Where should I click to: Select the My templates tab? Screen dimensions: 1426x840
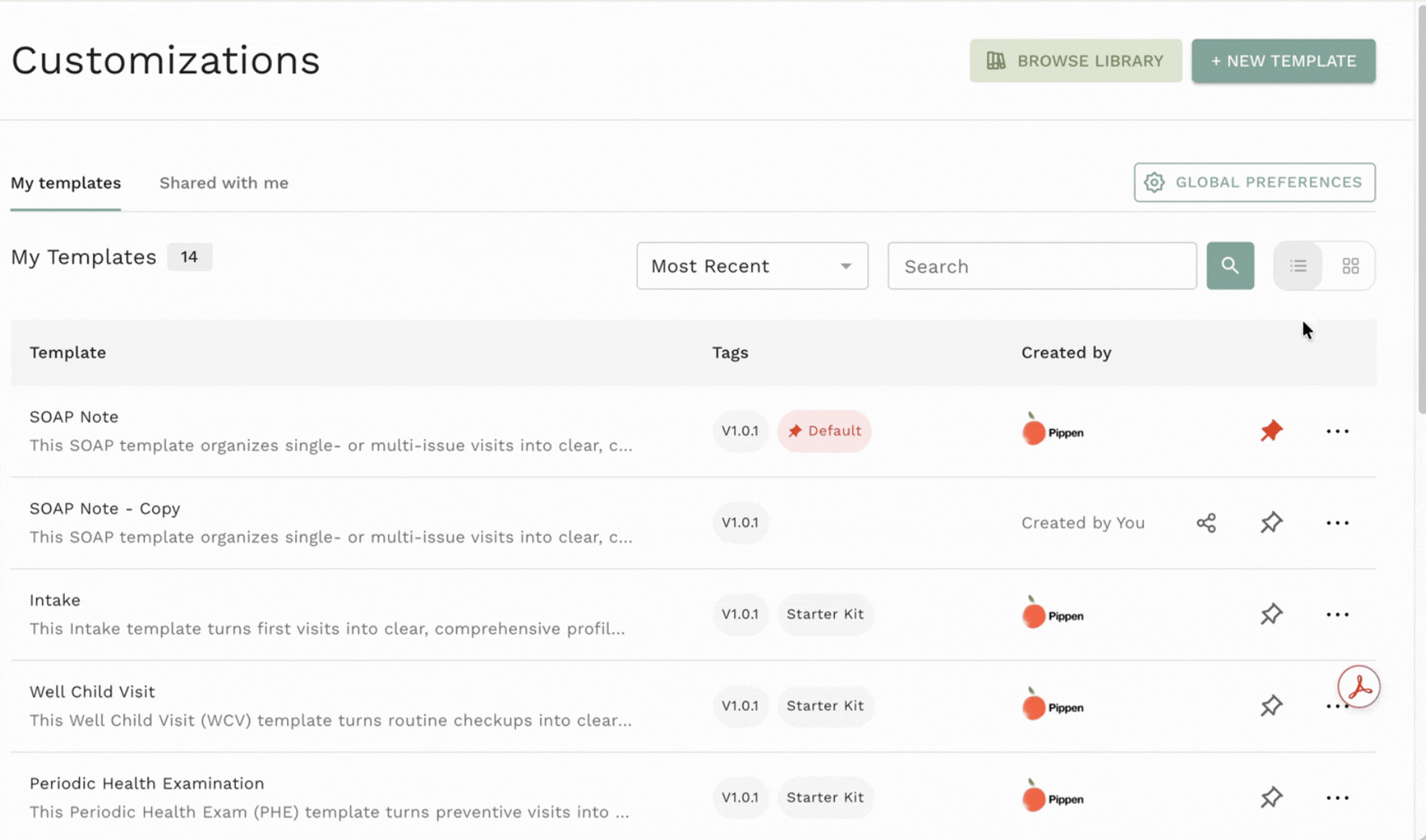point(65,184)
